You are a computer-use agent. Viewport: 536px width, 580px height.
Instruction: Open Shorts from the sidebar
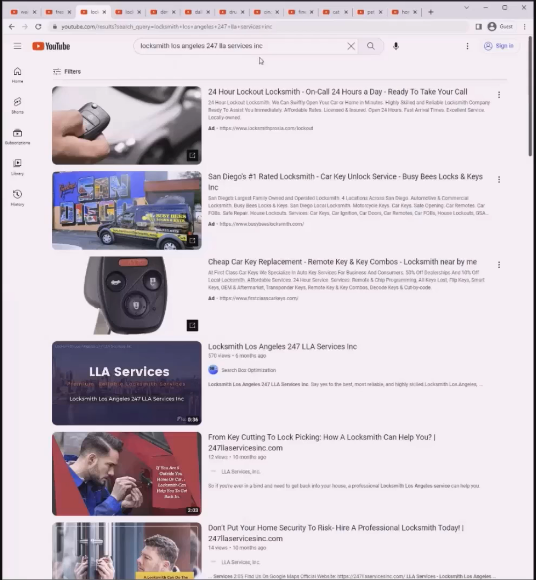pyautogui.click(x=17, y=105)
